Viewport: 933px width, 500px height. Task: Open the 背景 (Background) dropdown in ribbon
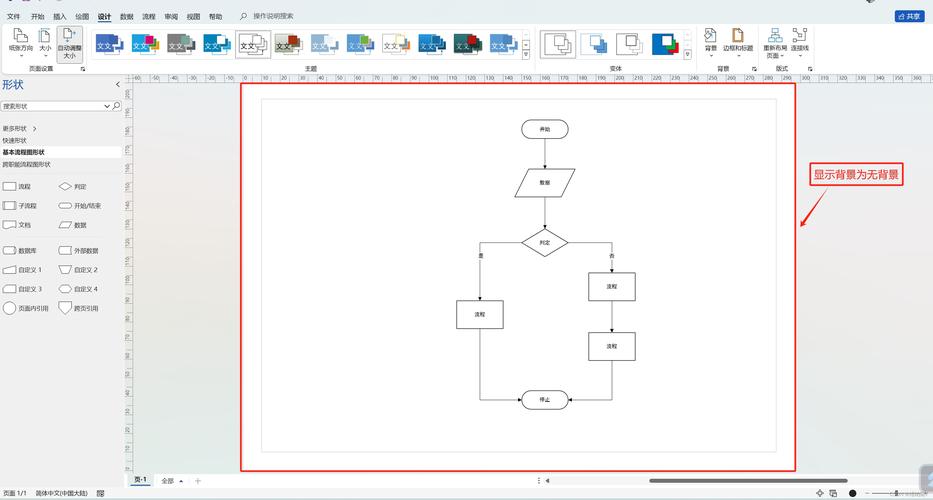pos(711,40)
